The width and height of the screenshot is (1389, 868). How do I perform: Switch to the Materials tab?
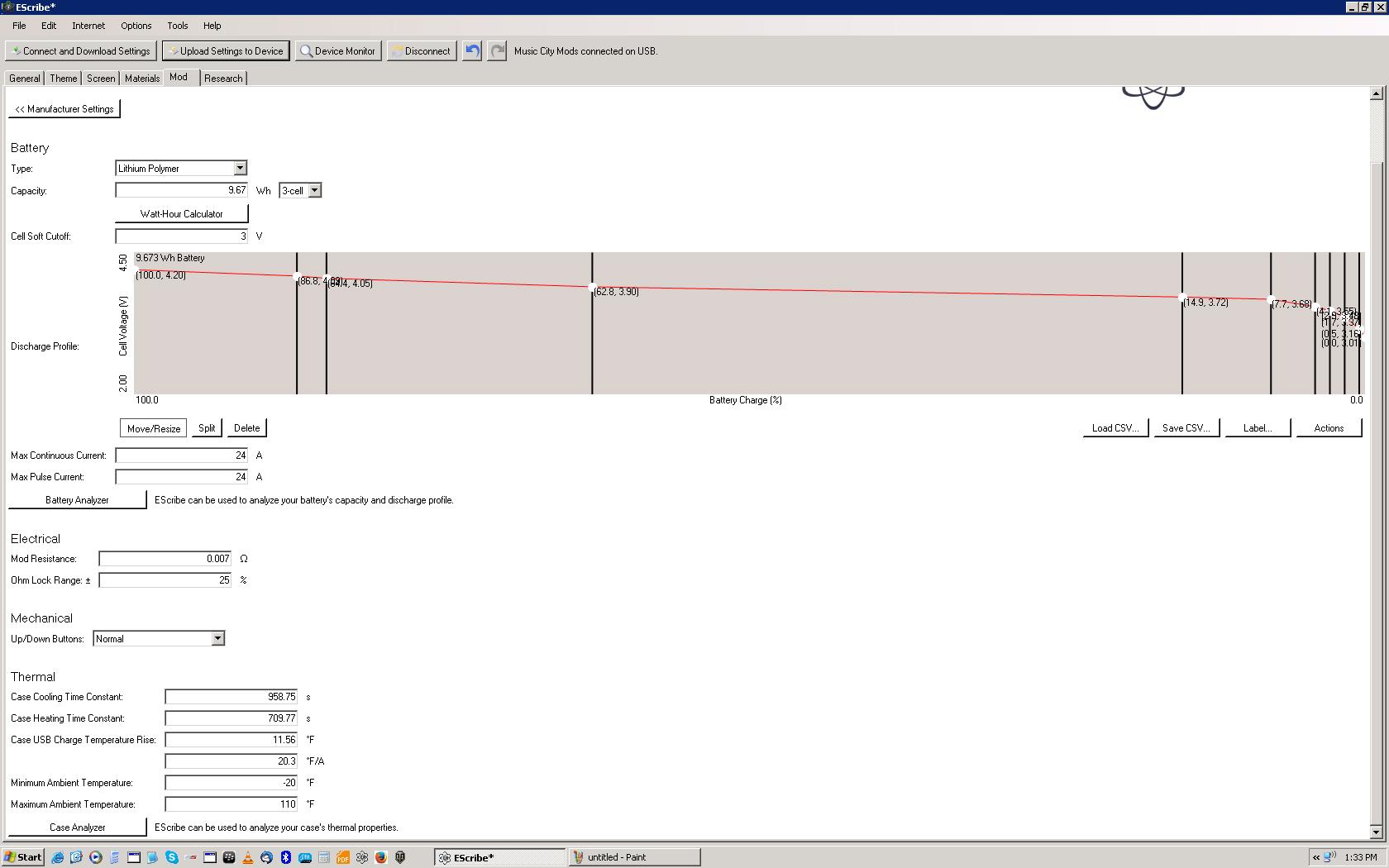point(142,79)
